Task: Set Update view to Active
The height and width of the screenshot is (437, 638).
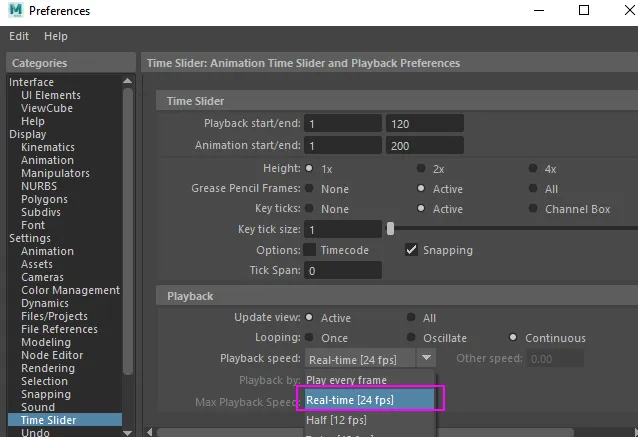Action: tap(310, 317)
